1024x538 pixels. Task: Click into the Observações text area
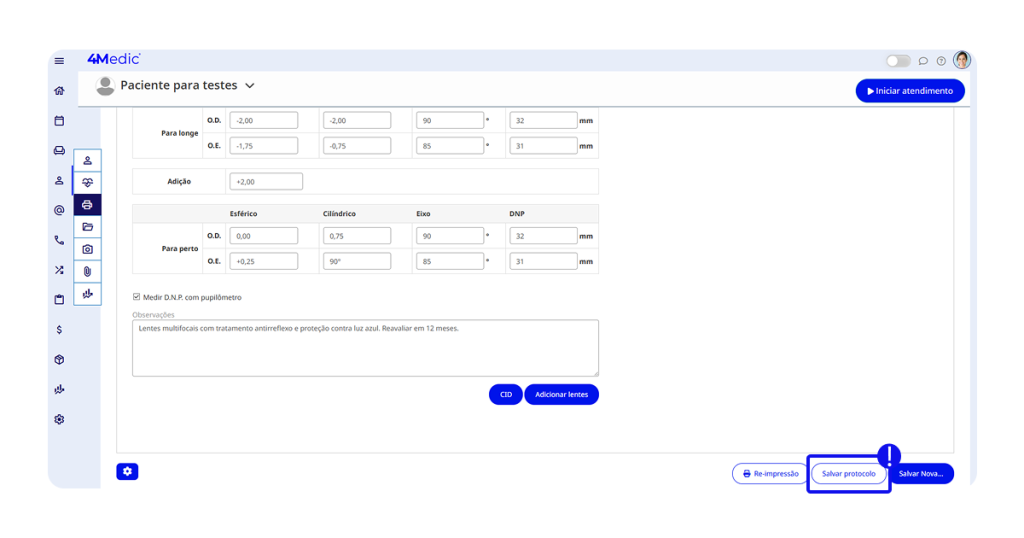pos(365,348)
